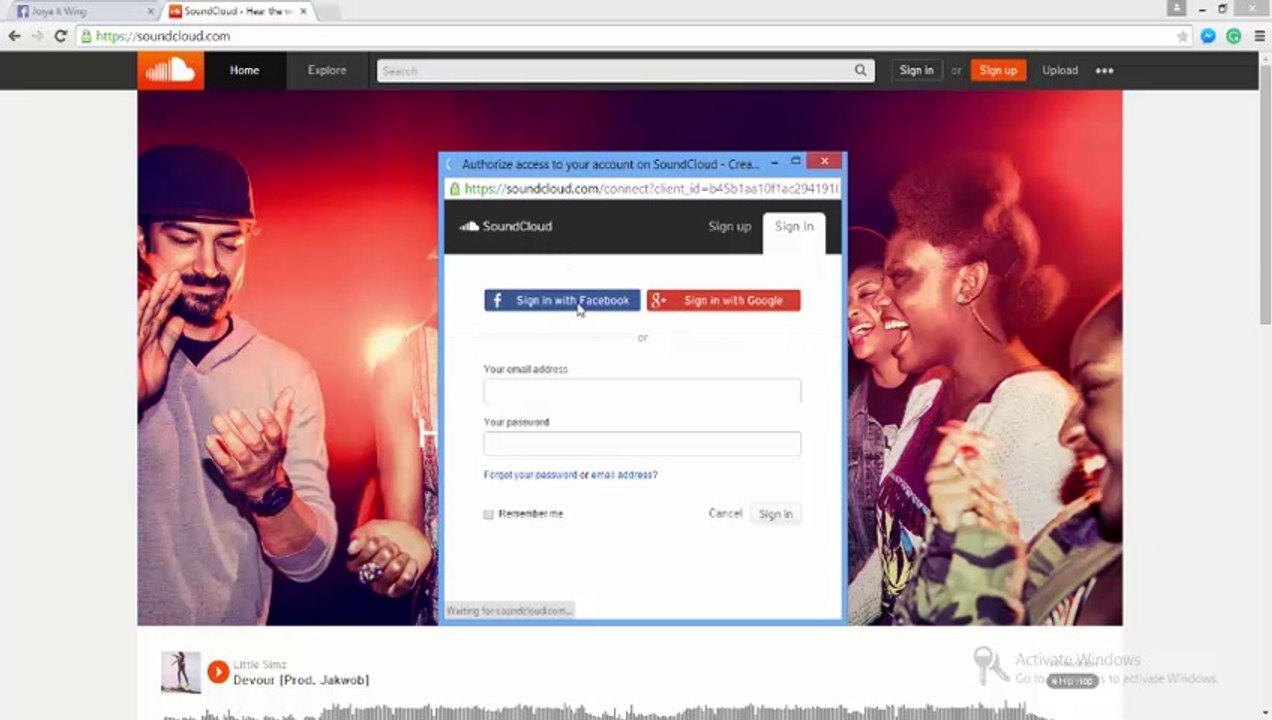Select popup Sign in tab

tap(794, 229)
